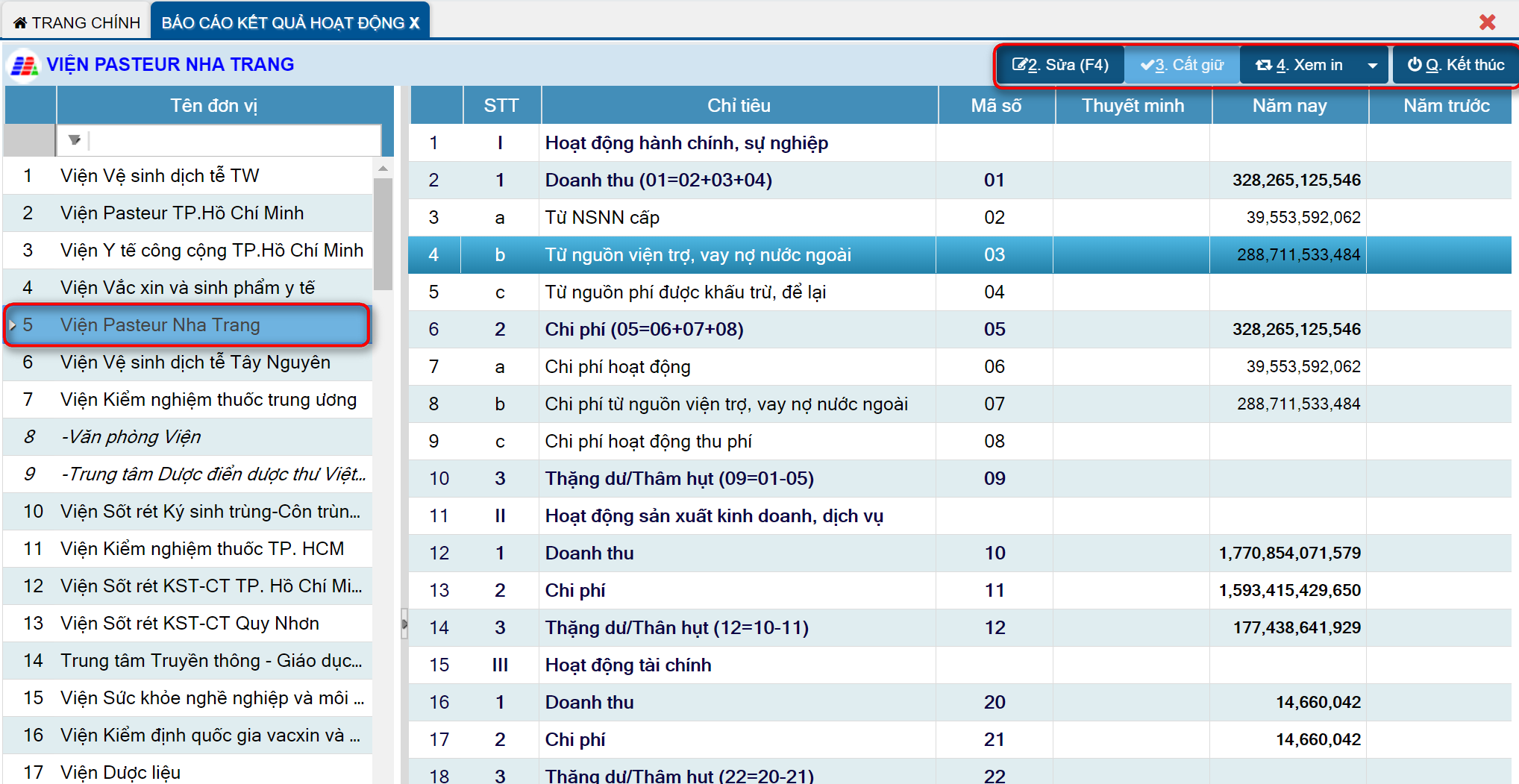Click the Năm nay column header

pyautogui.click(x=1289, y=106)
